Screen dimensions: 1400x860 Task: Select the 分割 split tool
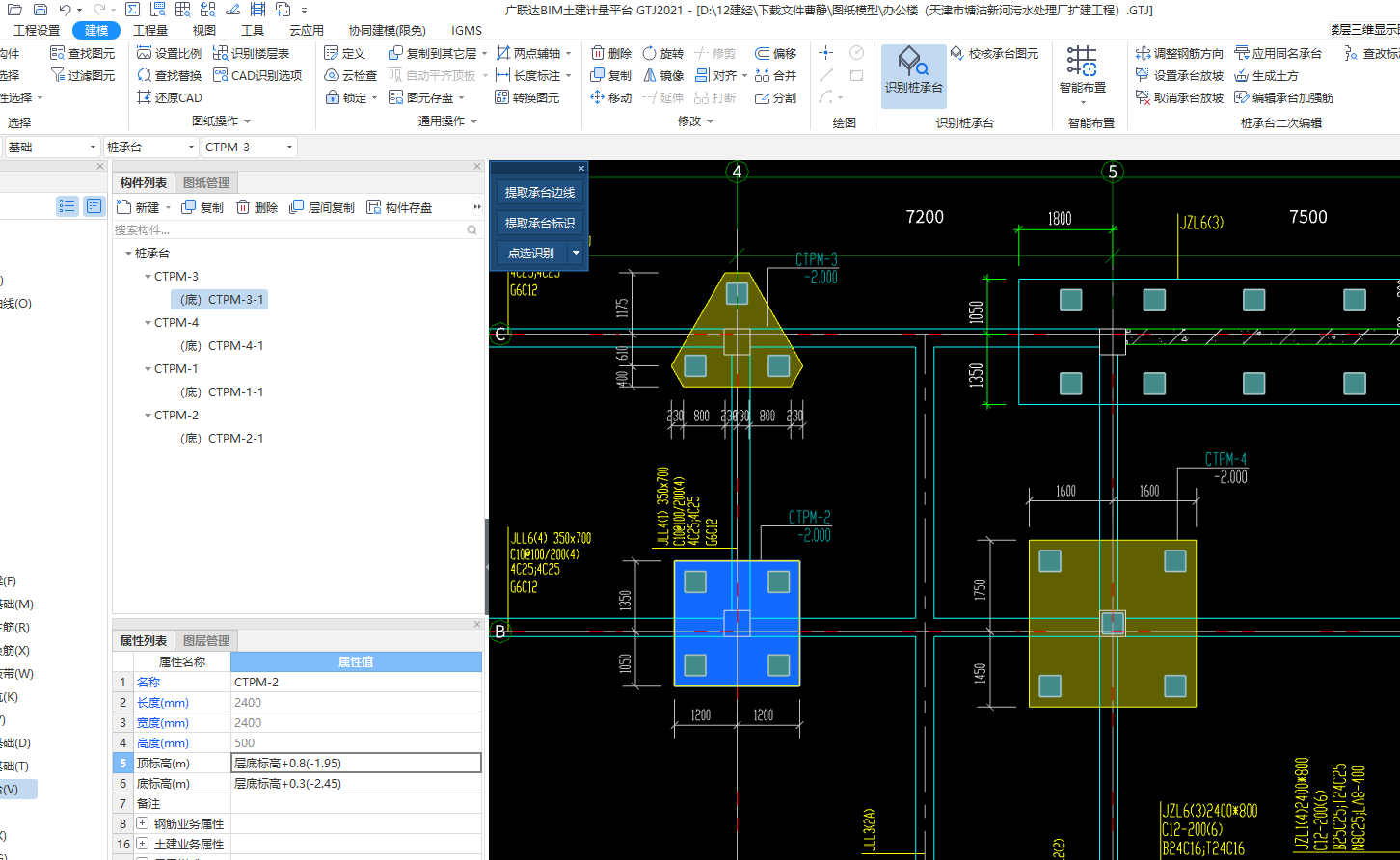(776, 97)
